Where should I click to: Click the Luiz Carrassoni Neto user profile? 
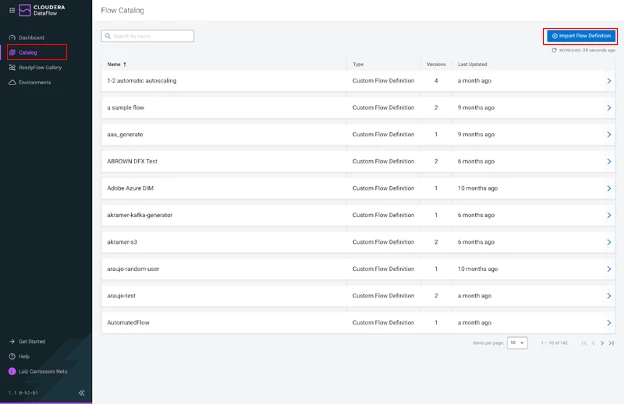click(38, 371)
